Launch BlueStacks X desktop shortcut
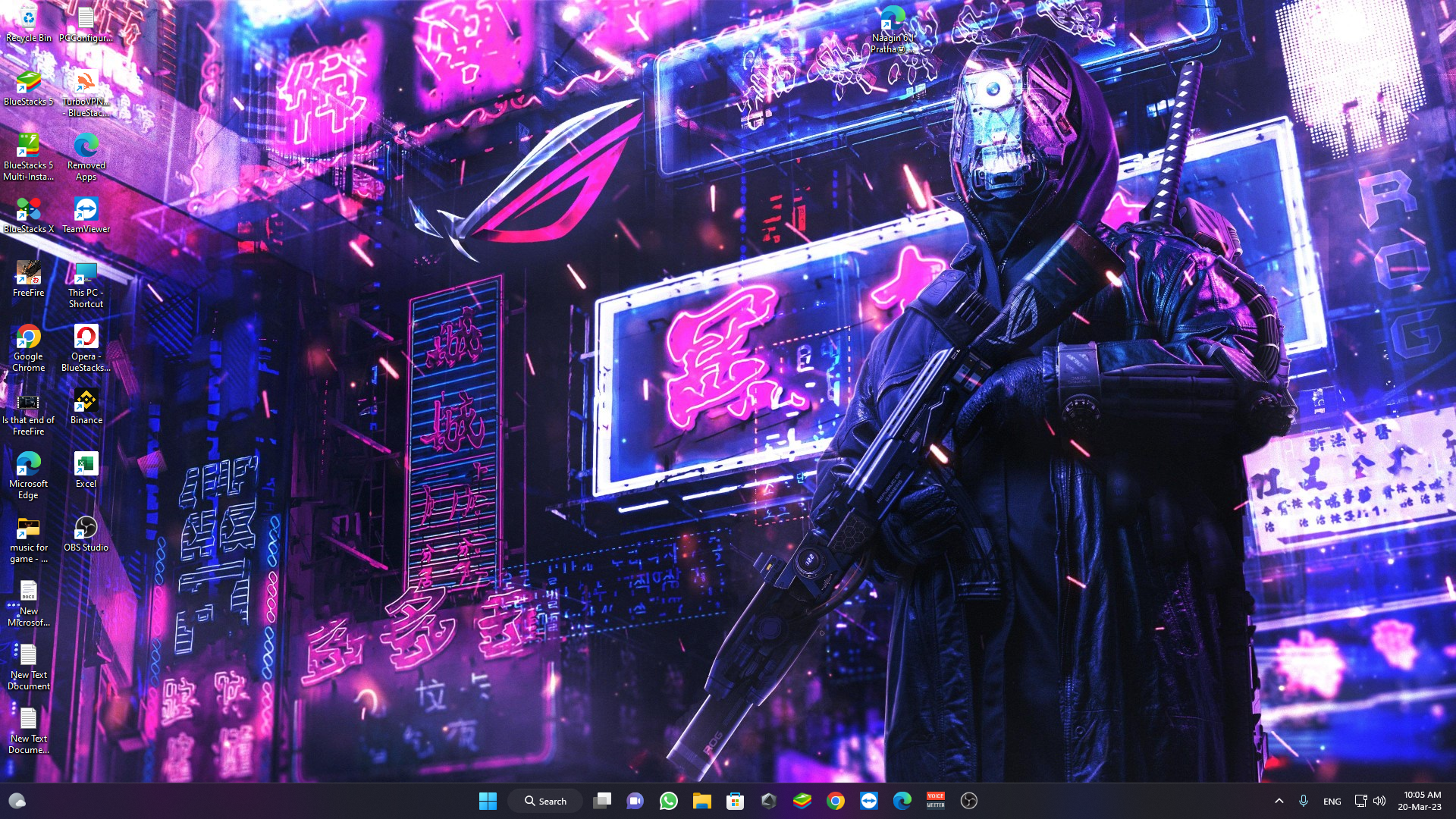Viewport: 1456px width, 819px height. (x=28, y=215)
